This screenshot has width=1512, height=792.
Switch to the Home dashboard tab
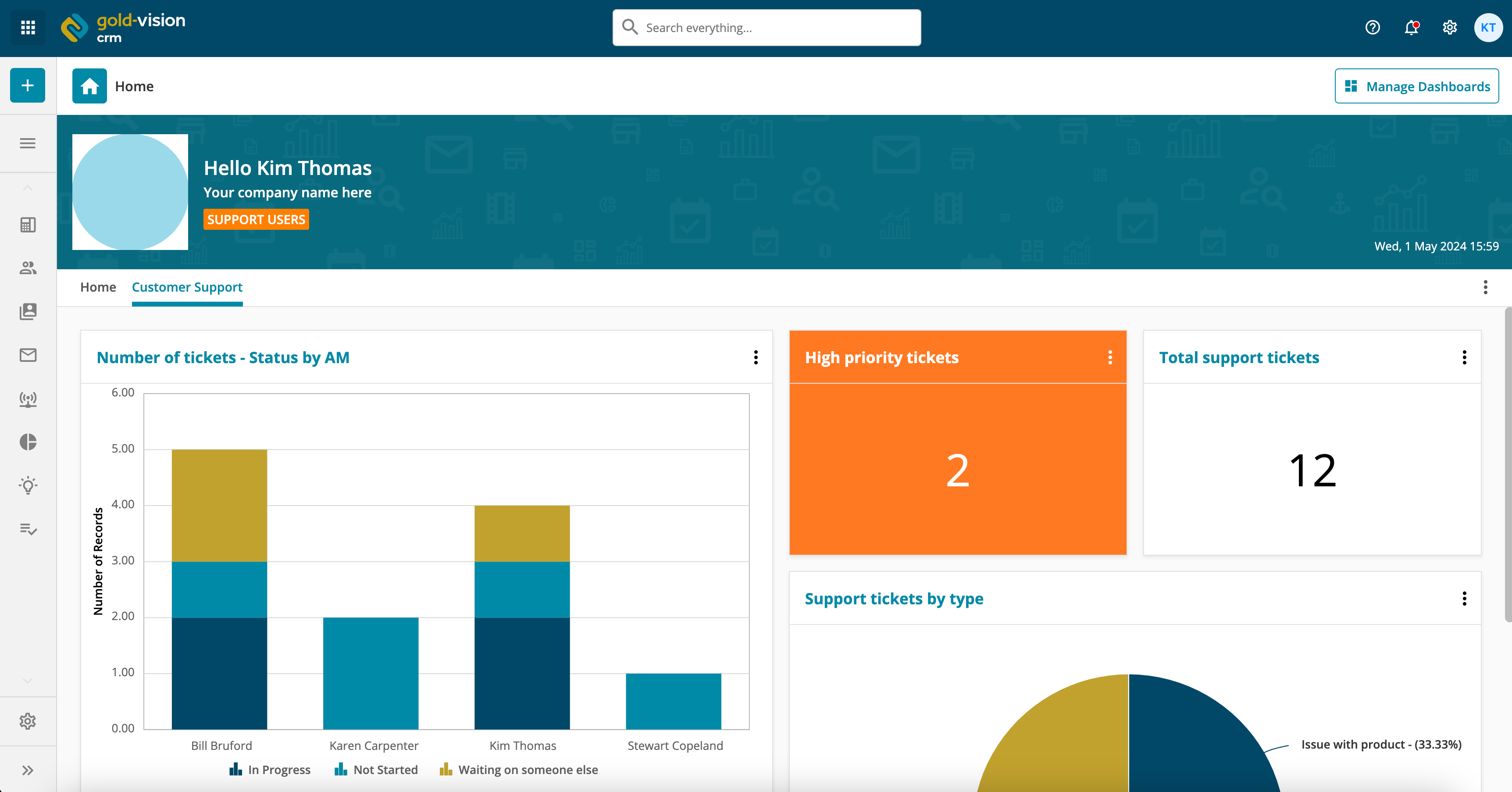point(98,287)
